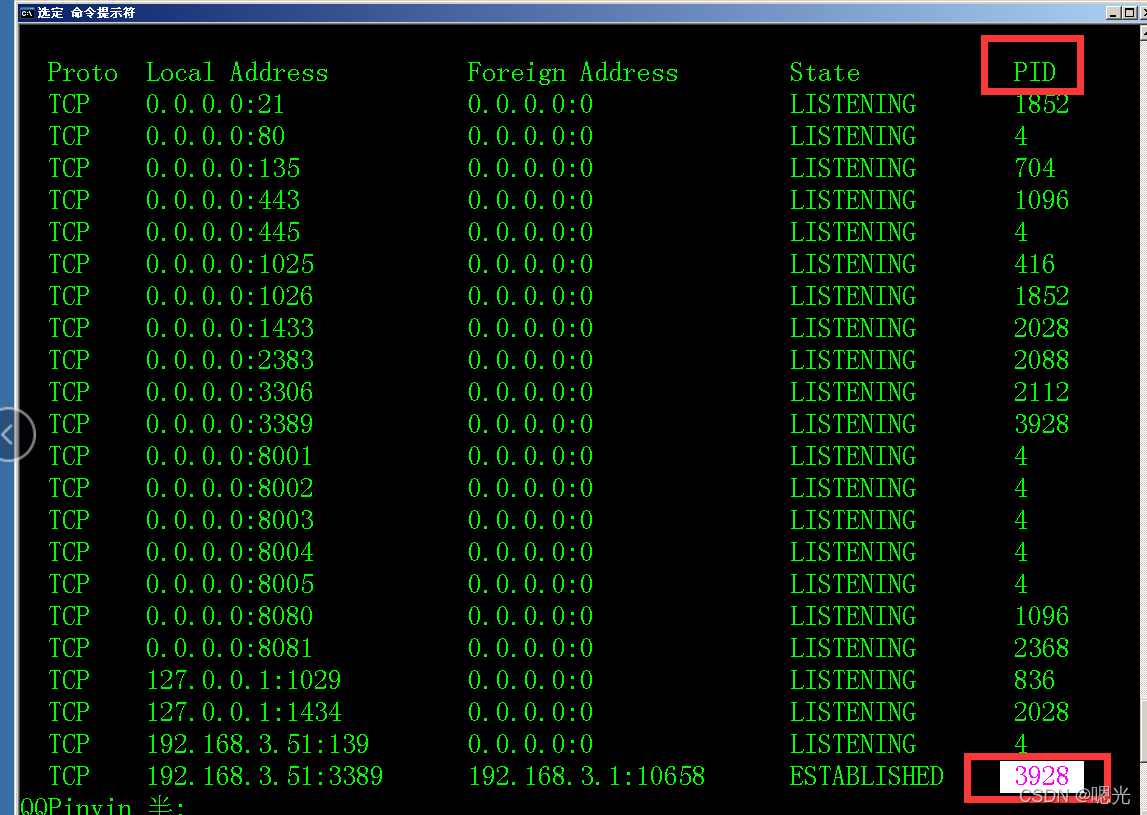Click the command prompt window title text
This screenshot has height=815, width=1147.
[86, 12]
